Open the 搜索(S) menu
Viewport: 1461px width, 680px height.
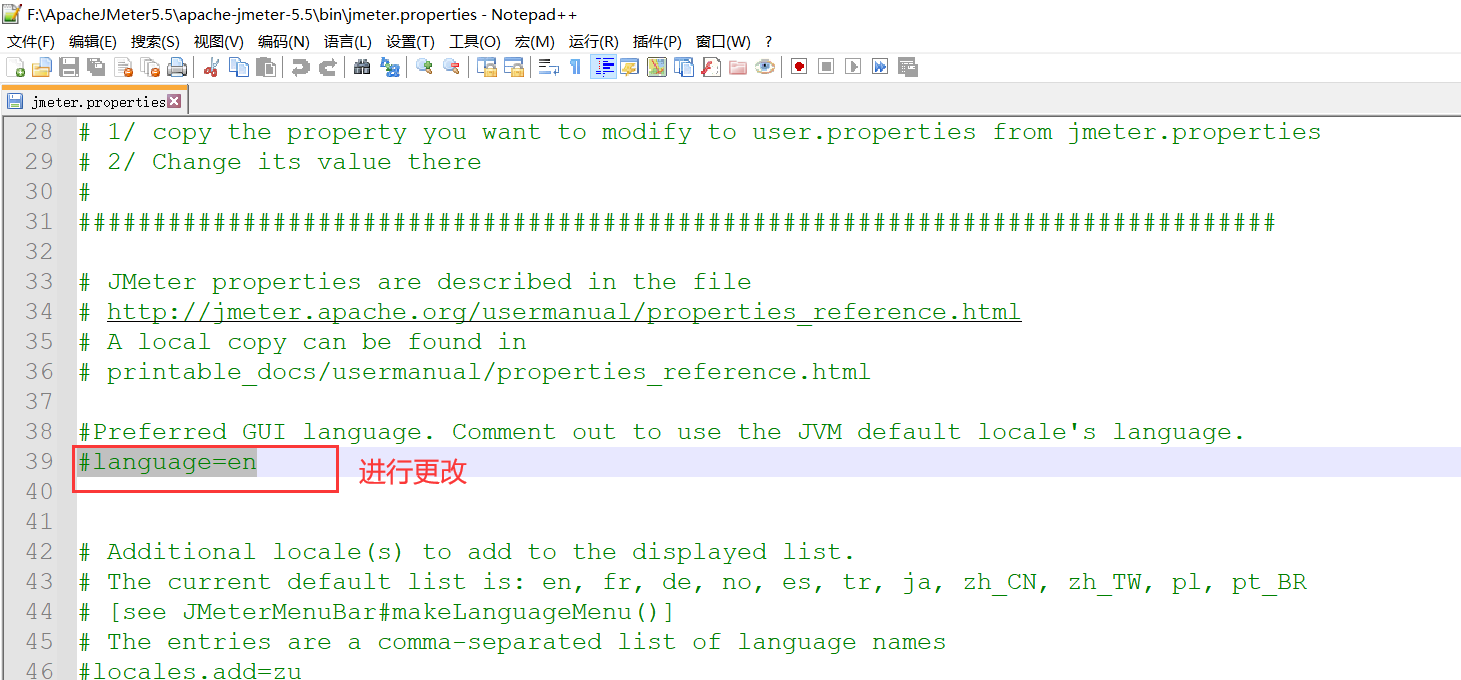pyautogui.click(x=155, y=41)
